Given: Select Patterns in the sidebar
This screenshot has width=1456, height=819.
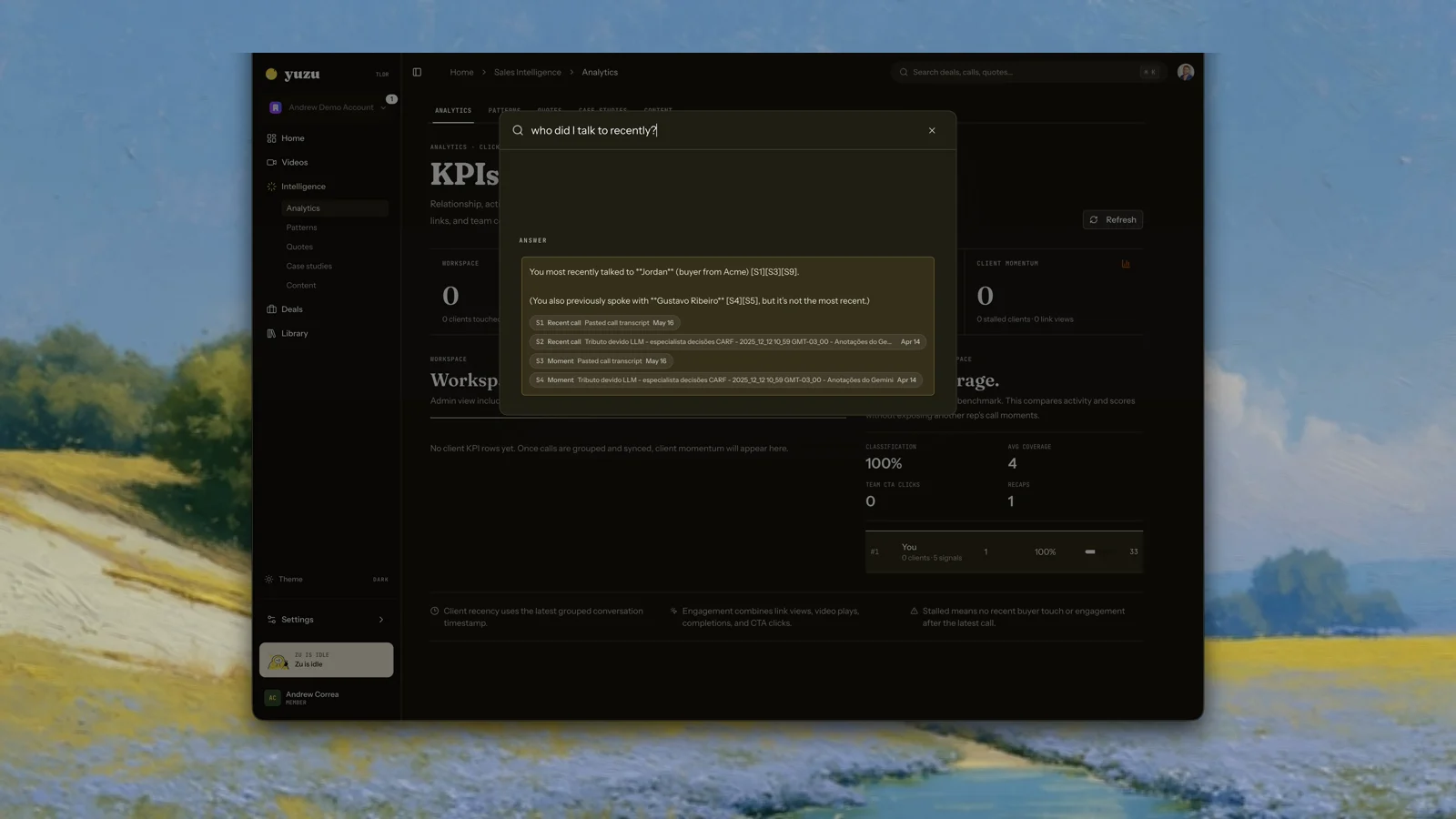Looking at the screenshot, I should (x=301, y=227).
